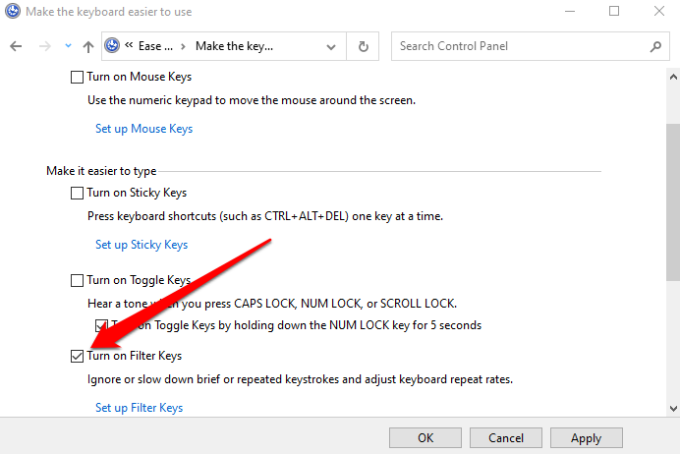
Task: Click the Refresh button in address bar
Action: coord(363,46)
